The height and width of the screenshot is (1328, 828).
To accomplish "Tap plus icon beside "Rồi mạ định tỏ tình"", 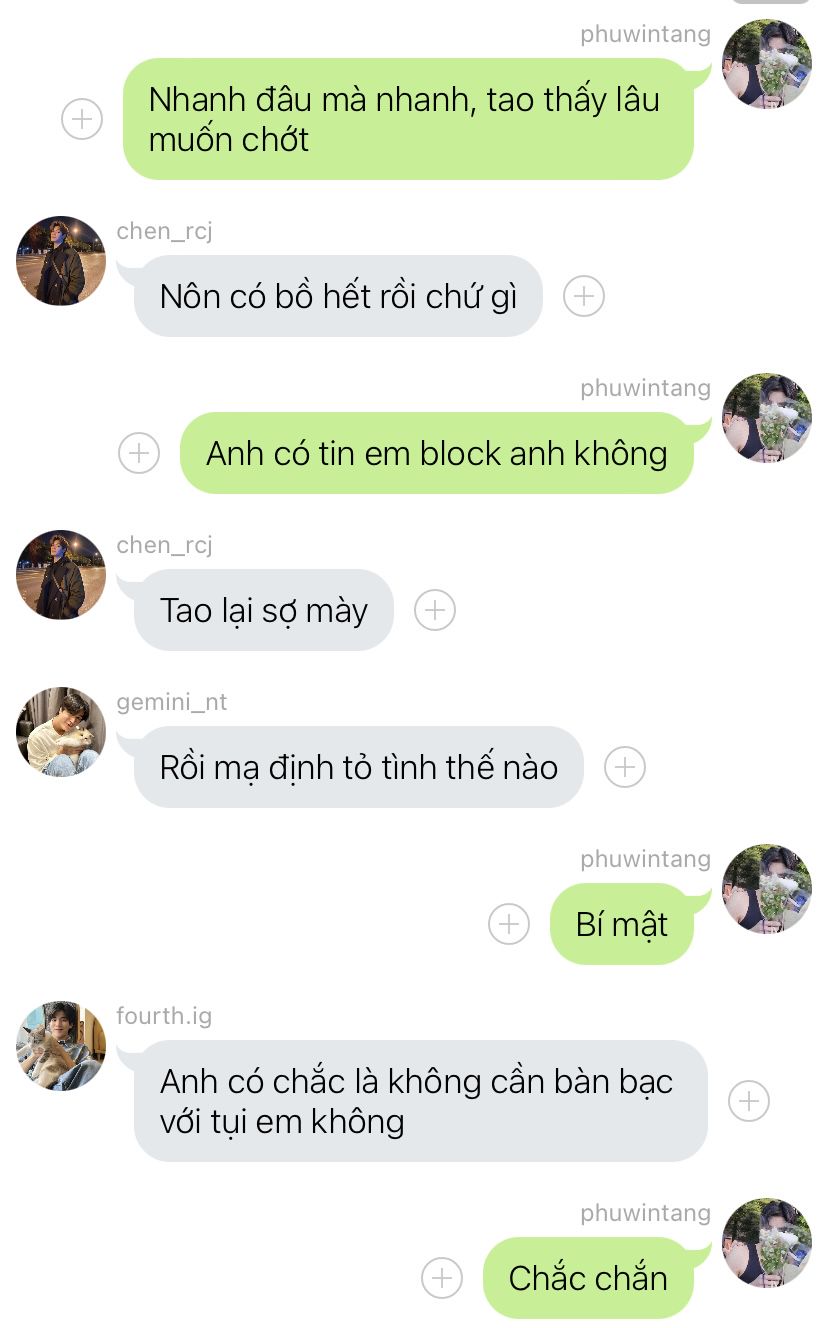I will pos(625,767).
